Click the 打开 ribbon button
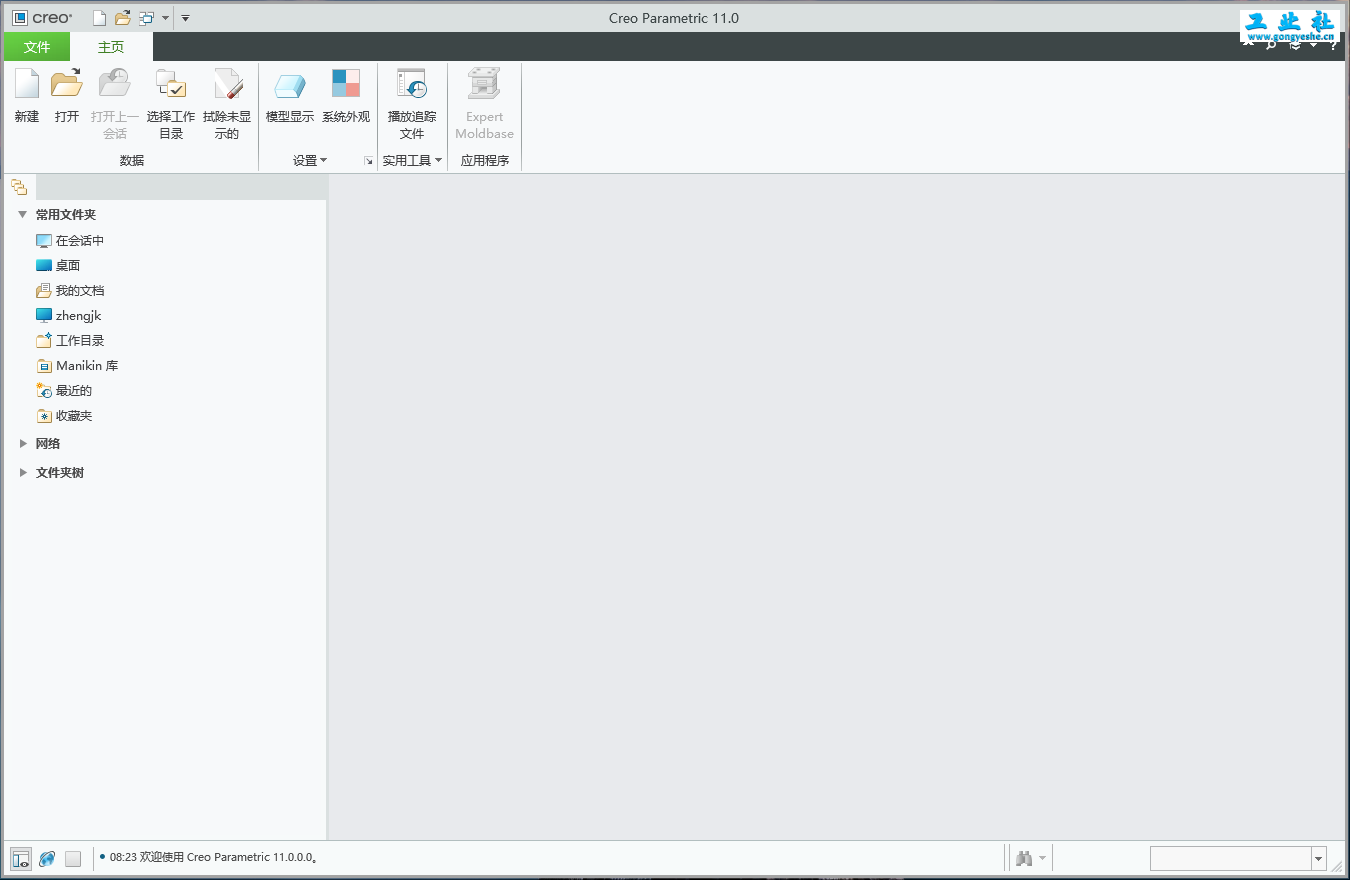The width and height of the screenshot is (1350, 880). (x=67, y=97)
